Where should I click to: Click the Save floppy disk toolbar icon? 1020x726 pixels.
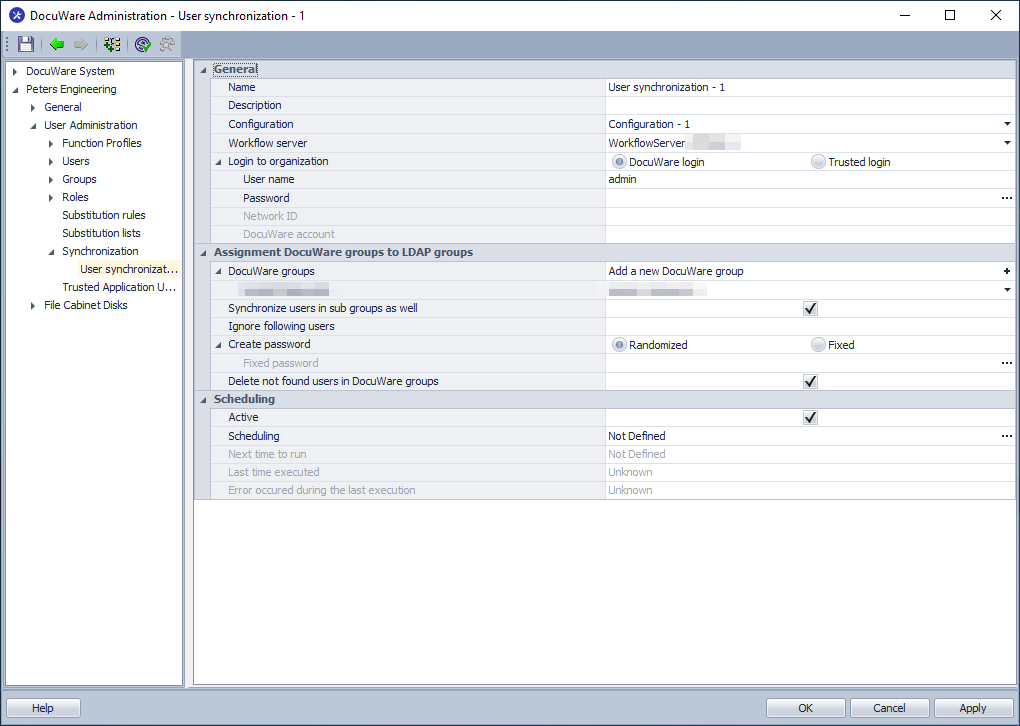[x=26, y=44]
